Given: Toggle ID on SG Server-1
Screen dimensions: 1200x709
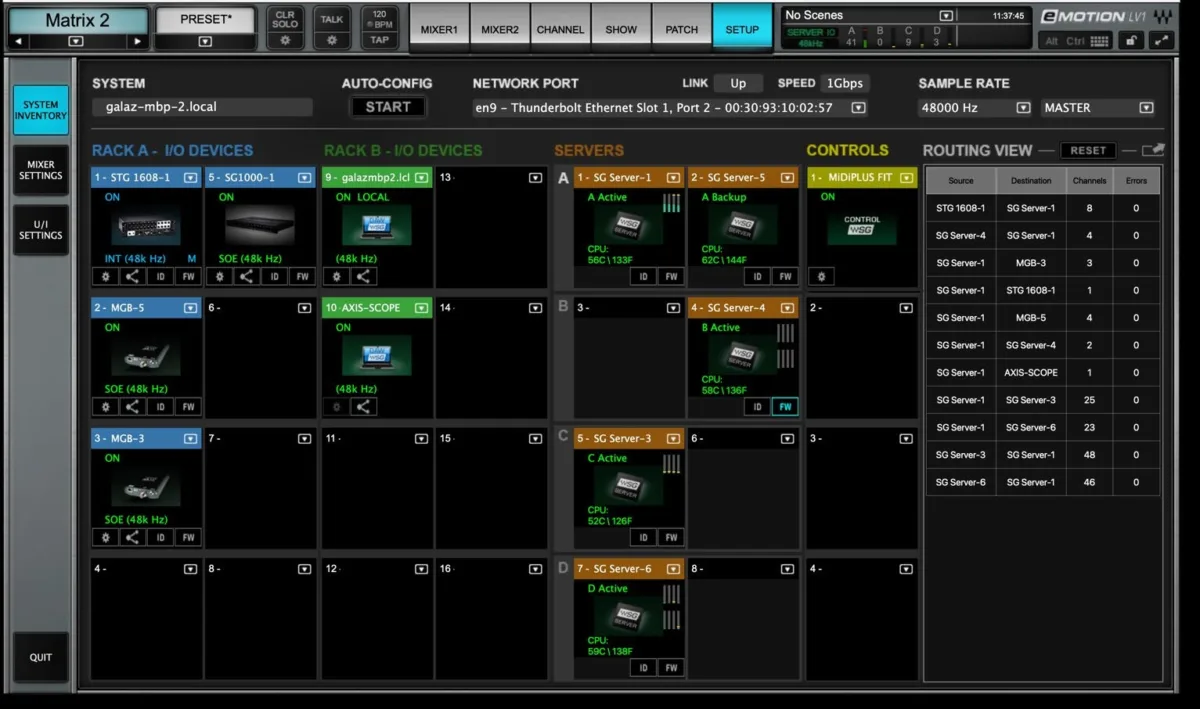Looking at the screenshot, I should click(644, 276).
